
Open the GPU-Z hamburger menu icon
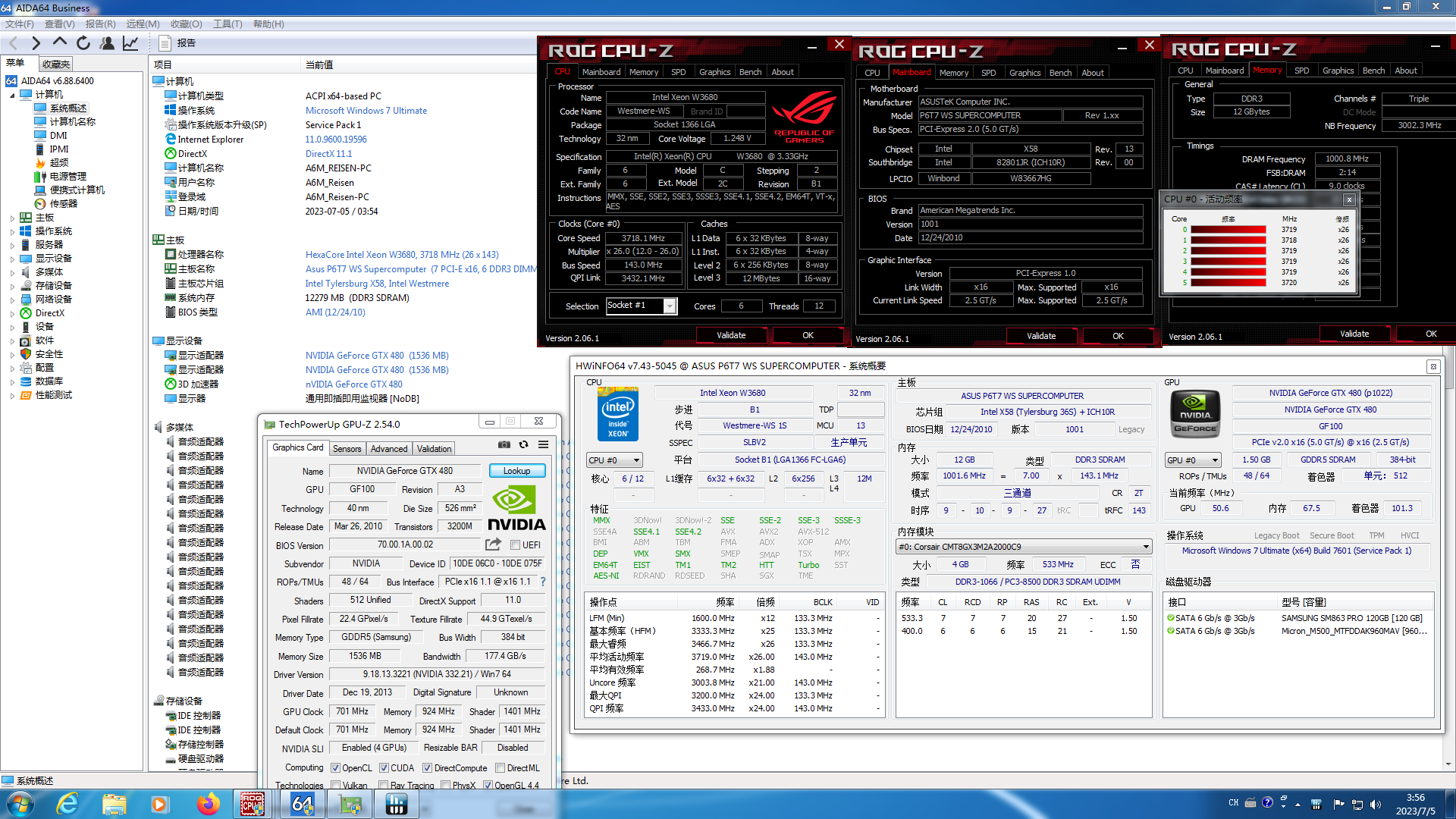tap(543, 444)
